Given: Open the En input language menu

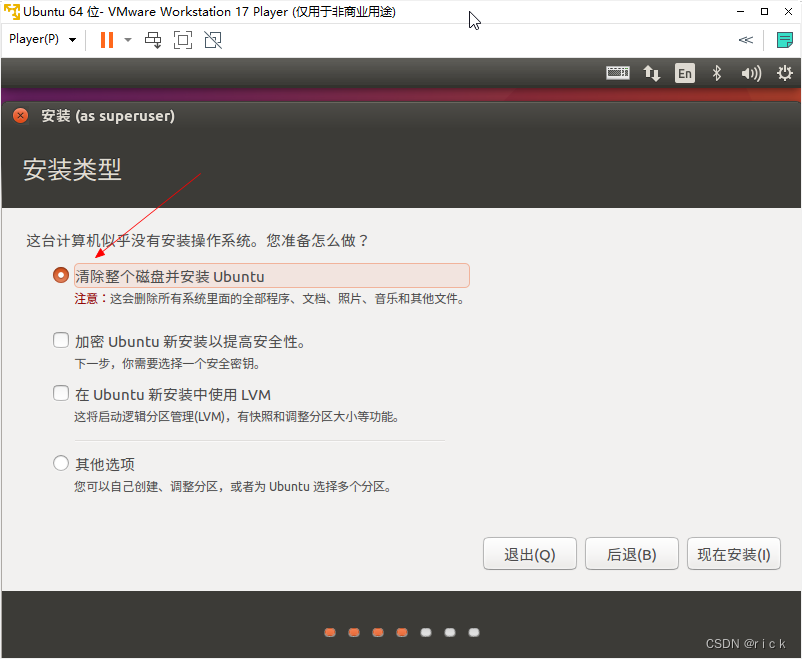Looking at the screenshot, I should 685,72.
